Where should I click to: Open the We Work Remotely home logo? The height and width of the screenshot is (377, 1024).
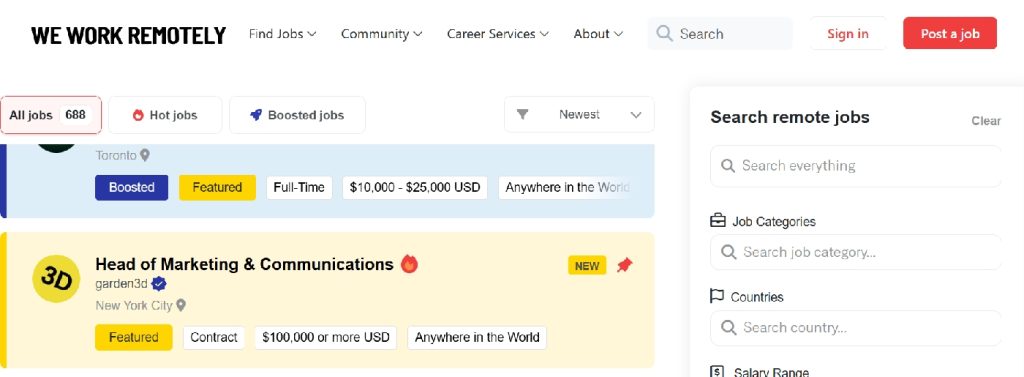click(128, 35)
